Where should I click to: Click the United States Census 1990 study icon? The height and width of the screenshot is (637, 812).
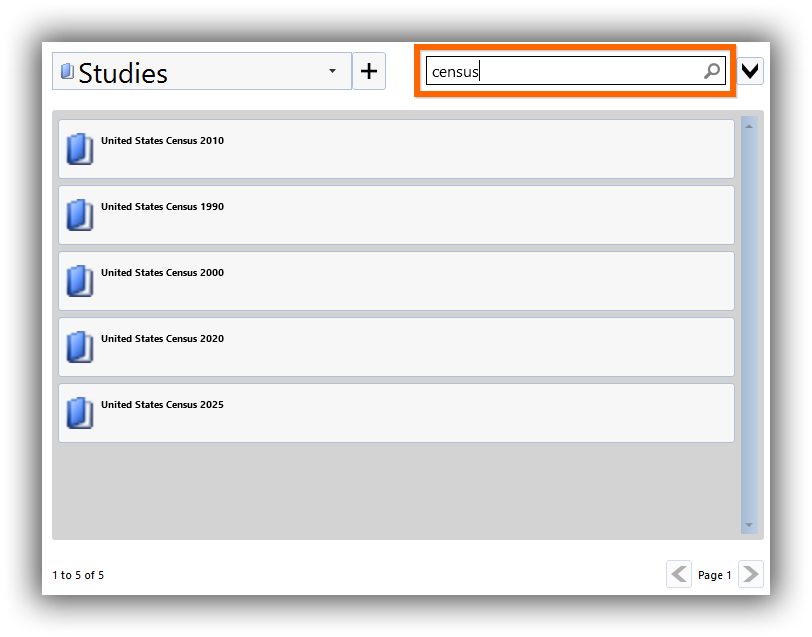[80, 215]
